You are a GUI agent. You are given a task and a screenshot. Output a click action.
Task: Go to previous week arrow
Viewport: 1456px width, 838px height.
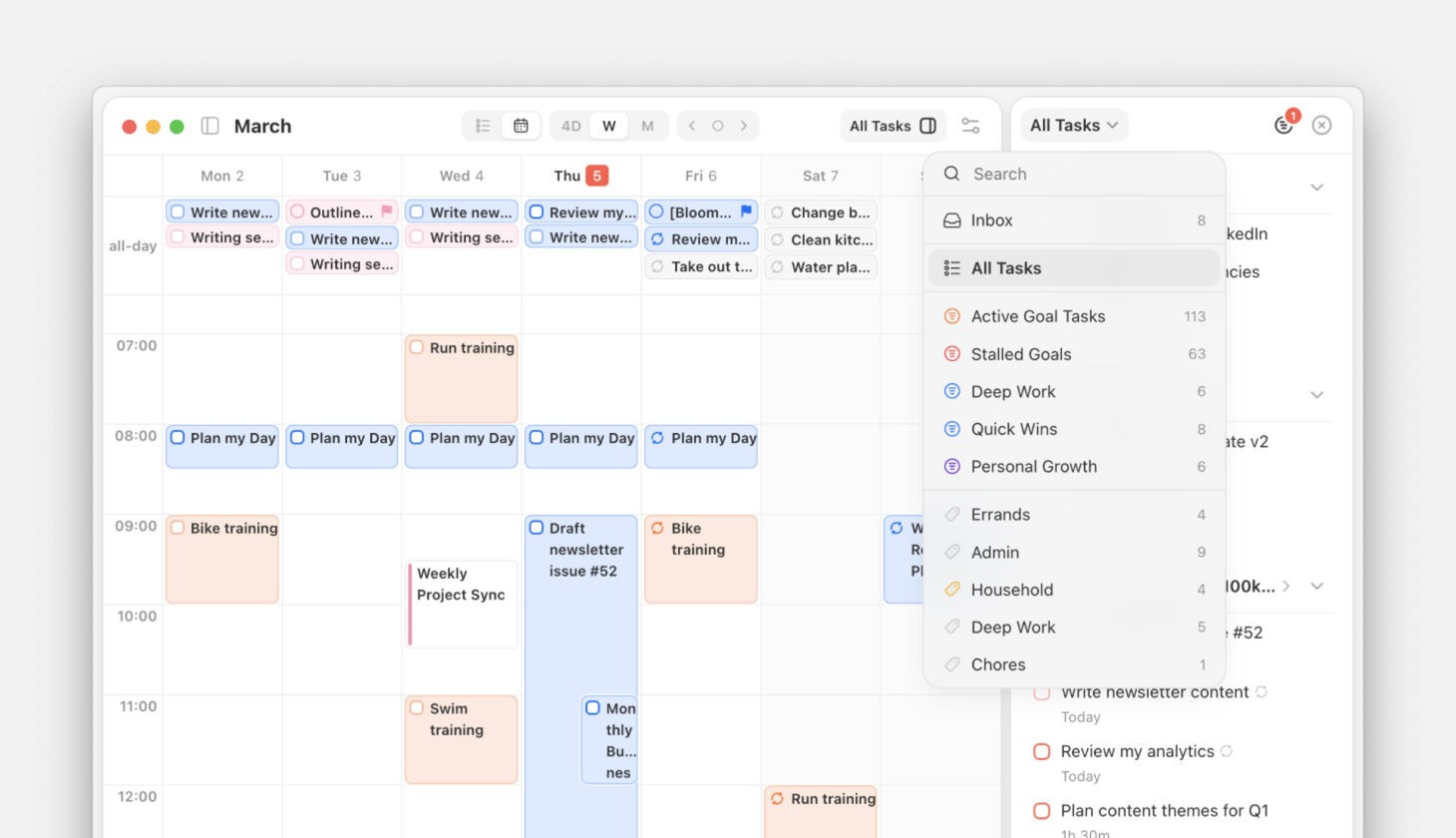pos(692,126)
